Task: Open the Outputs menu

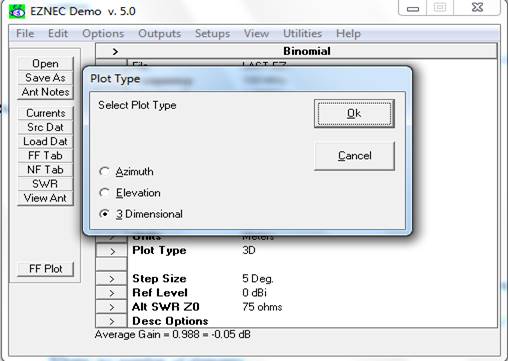Action: click(159, 34)
